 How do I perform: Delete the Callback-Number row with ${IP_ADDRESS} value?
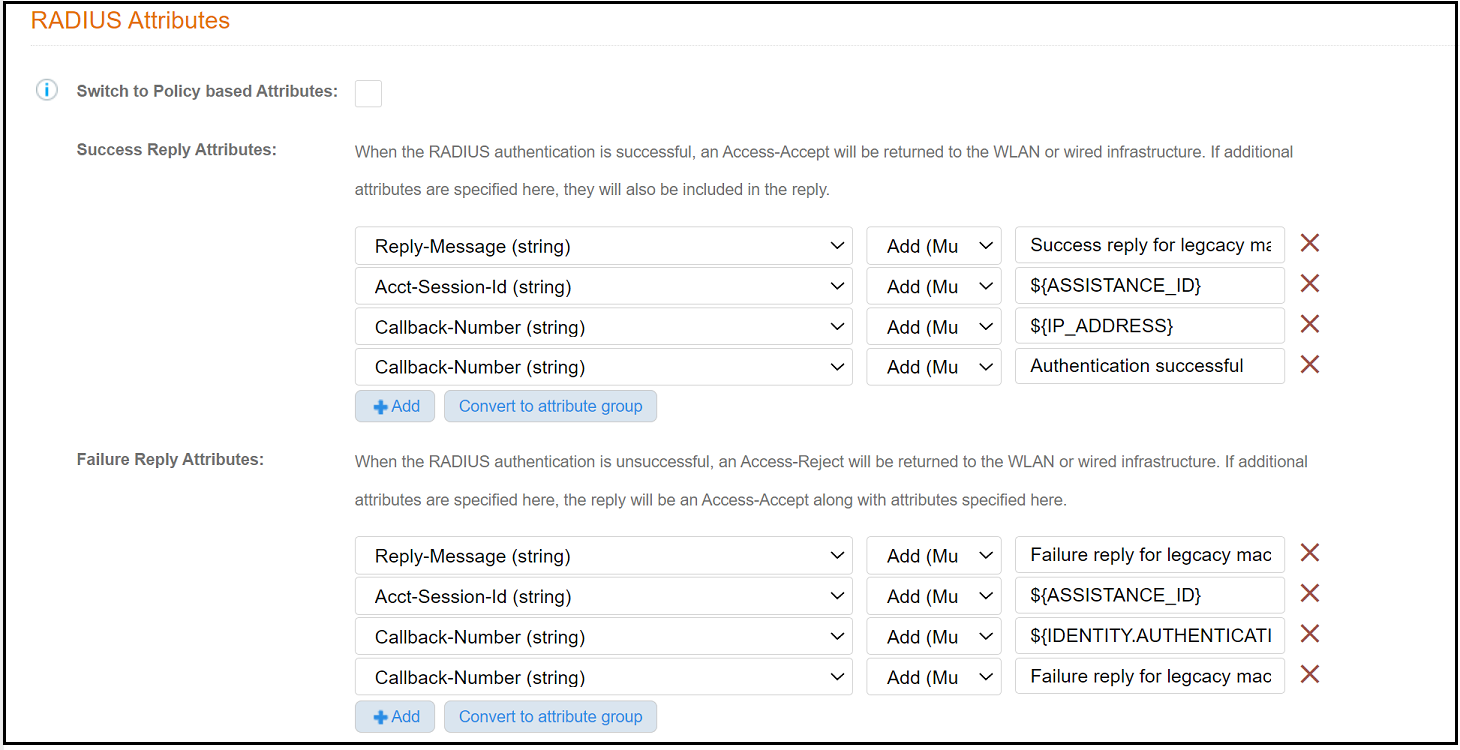point(1309,324)
